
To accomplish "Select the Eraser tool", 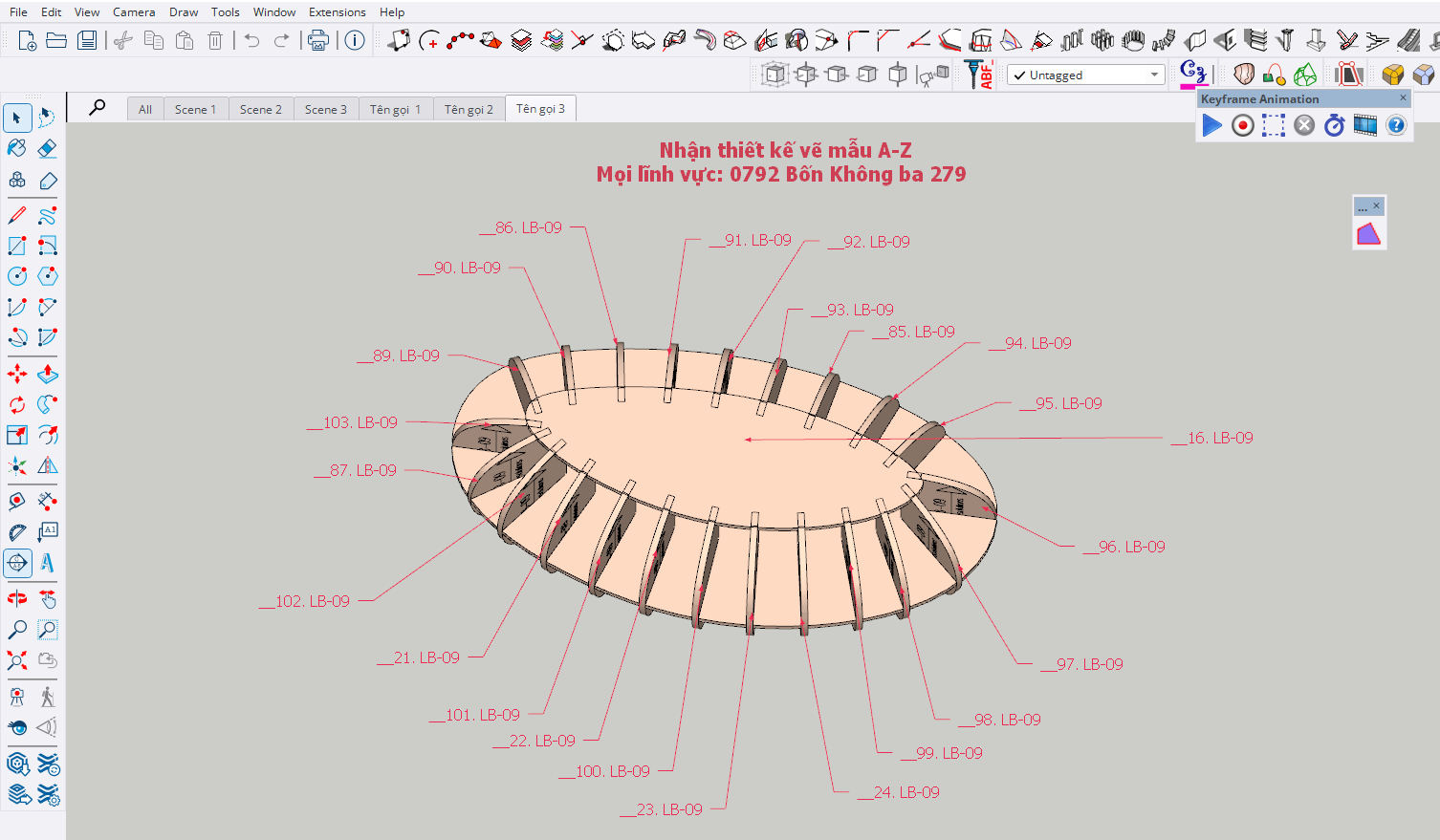I will tap(47, 148).
